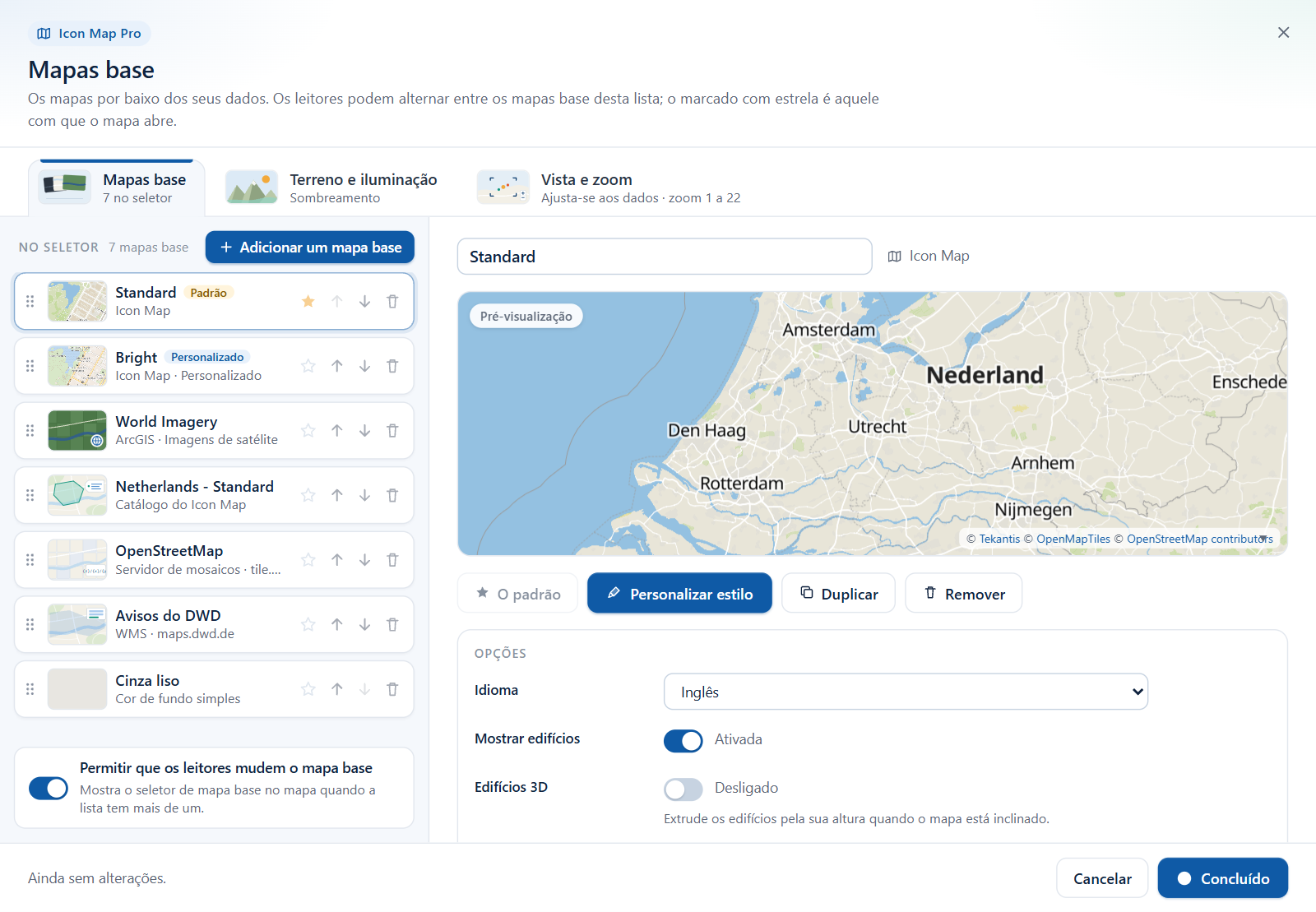
Task: Move World Imagery up in the list
Action: (337, 431)
